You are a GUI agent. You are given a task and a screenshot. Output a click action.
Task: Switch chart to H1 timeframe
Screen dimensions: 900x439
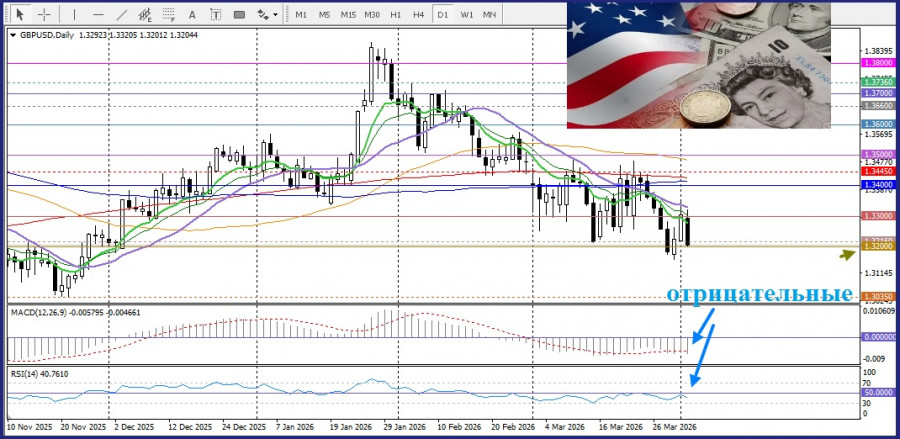395,14
